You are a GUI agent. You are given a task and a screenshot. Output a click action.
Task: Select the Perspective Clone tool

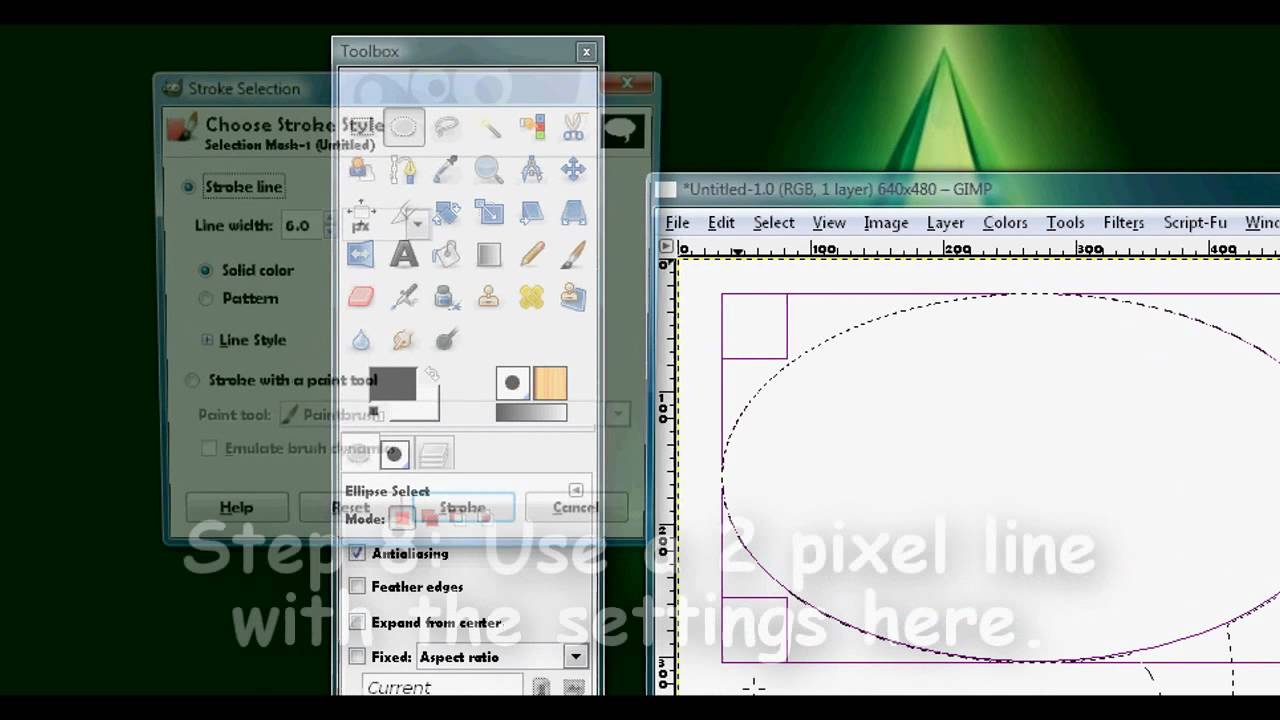pos(574,297)
